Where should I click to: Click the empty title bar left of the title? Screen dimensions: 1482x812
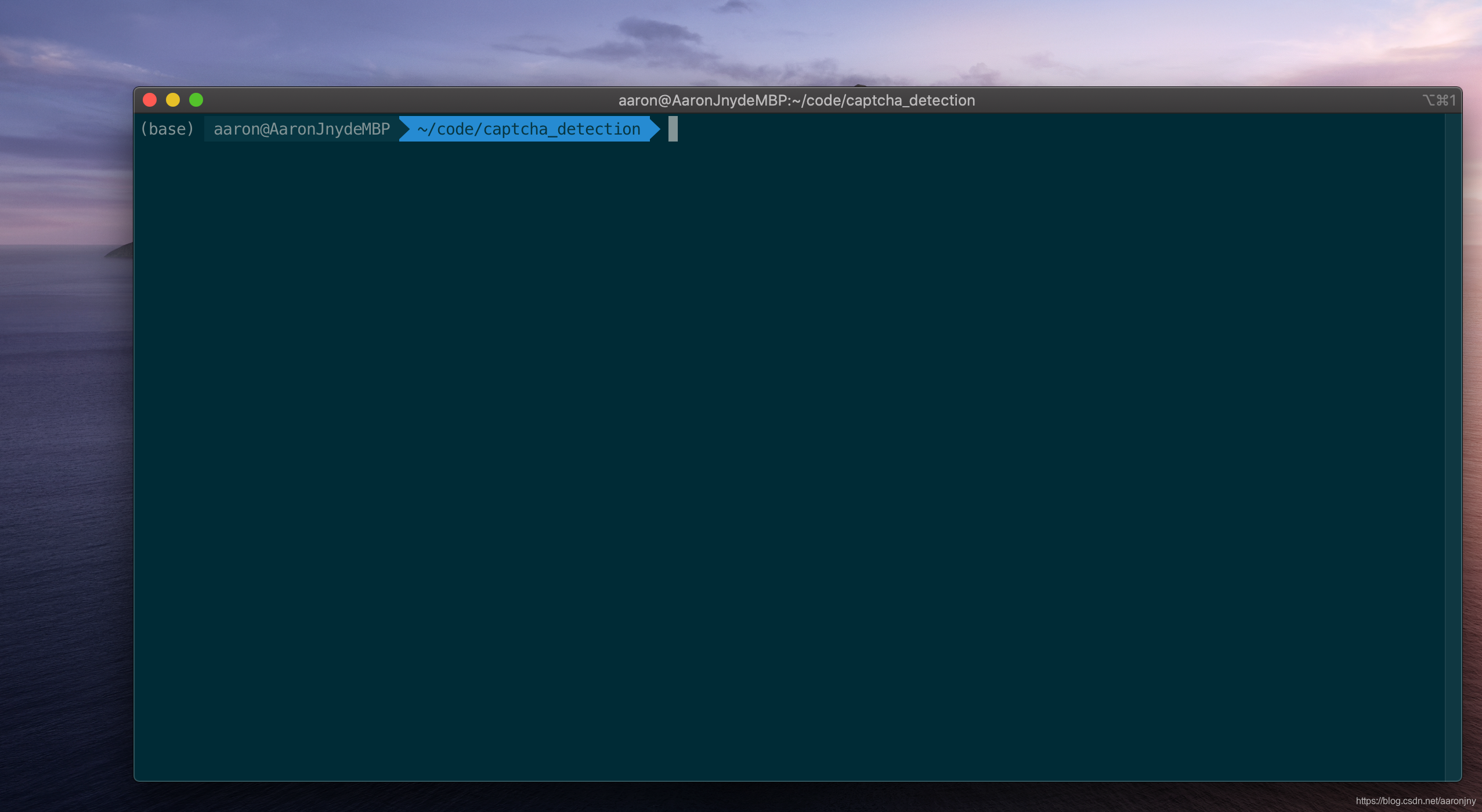click(406, 100)
